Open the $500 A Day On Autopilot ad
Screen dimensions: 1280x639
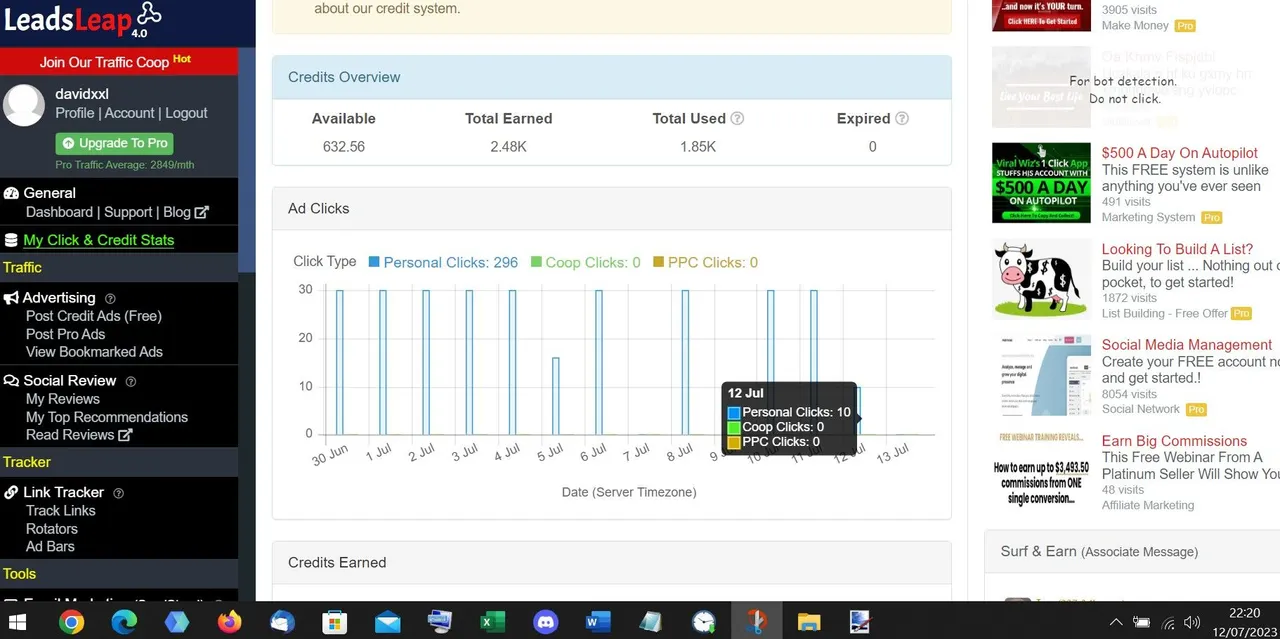[x=1180, y=153]
